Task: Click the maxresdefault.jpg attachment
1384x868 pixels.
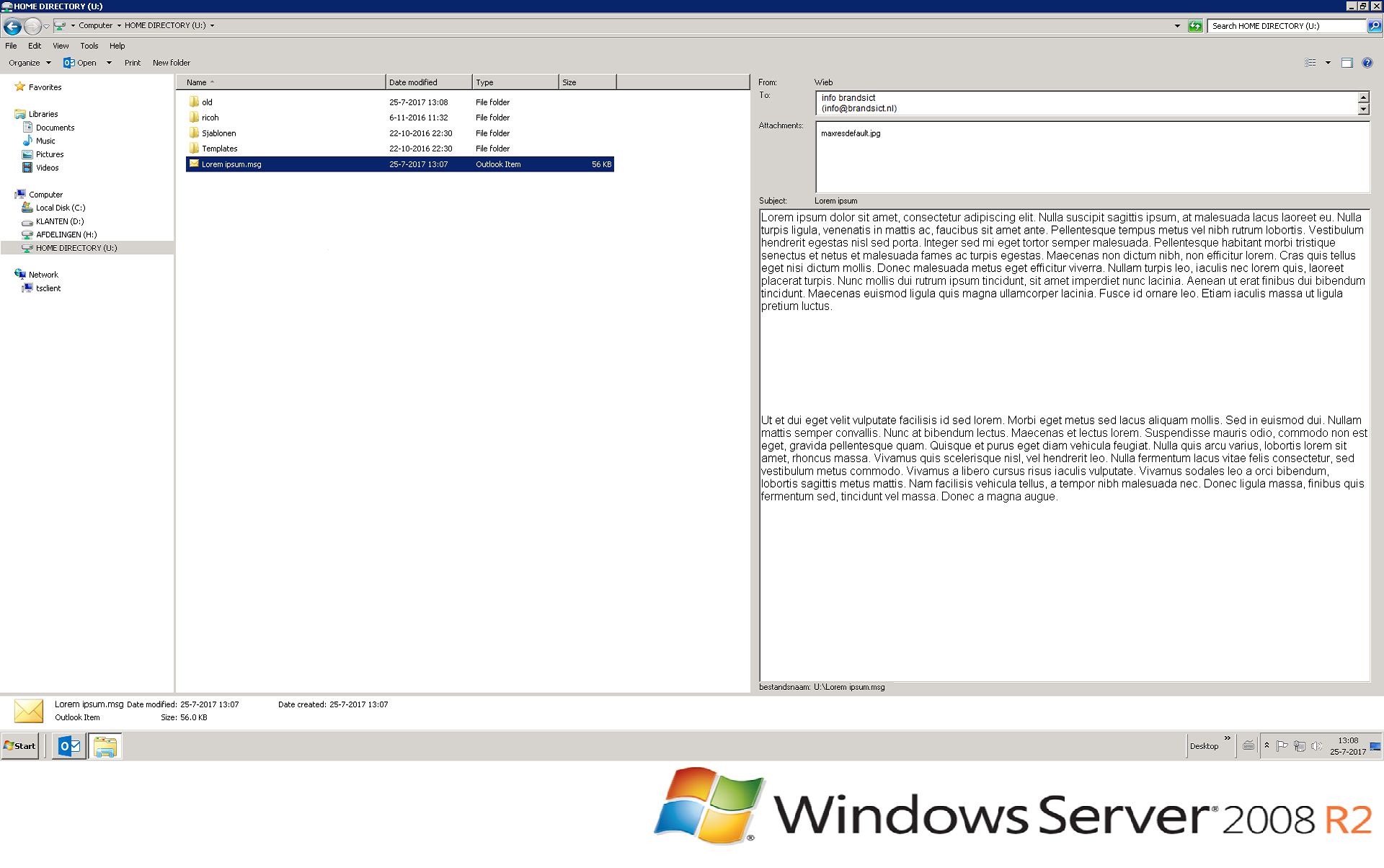Action: pyautogui.click(x=851, y=133)
